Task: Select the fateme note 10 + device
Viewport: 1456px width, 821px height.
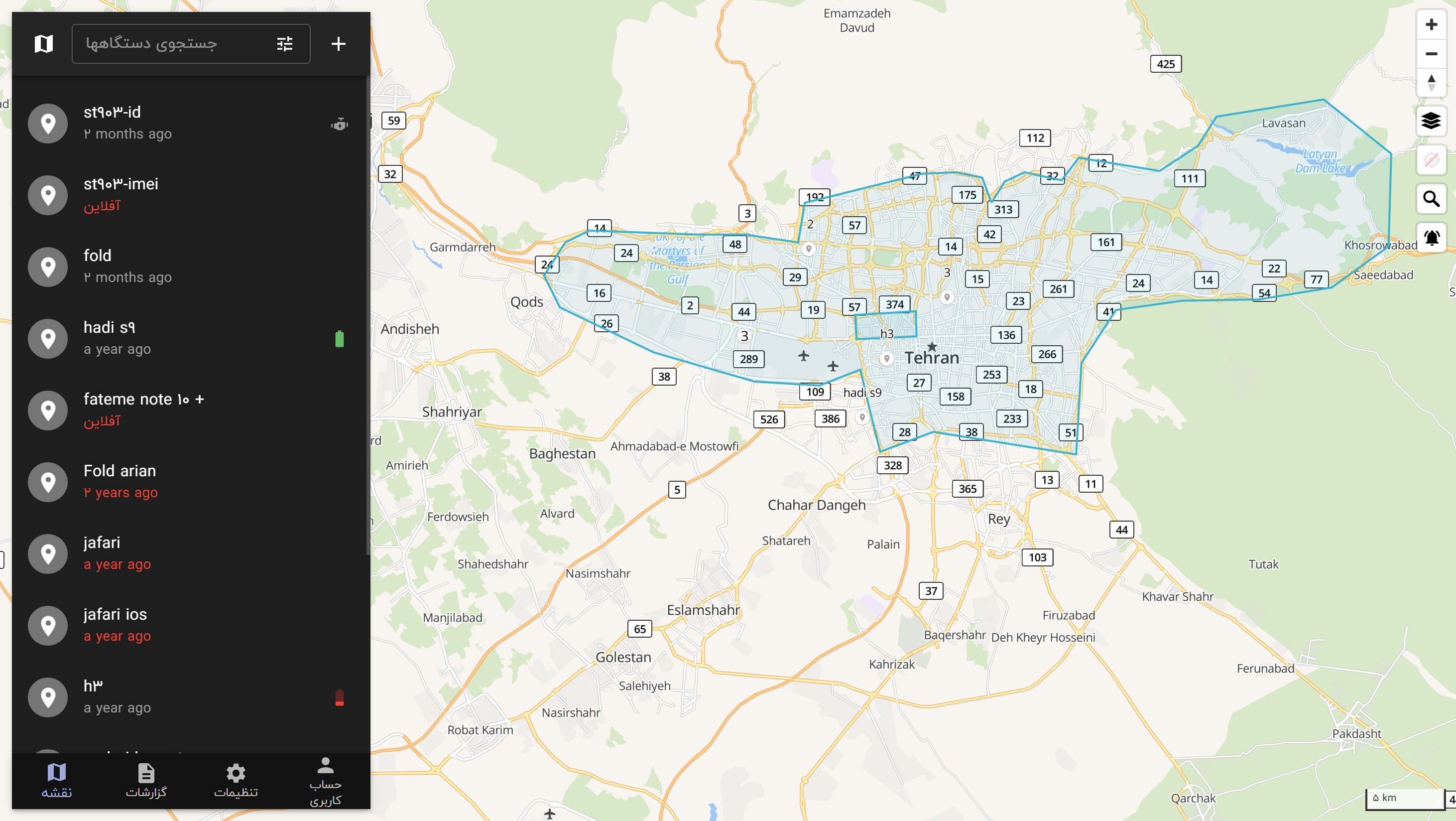Action: coord(191,410)
